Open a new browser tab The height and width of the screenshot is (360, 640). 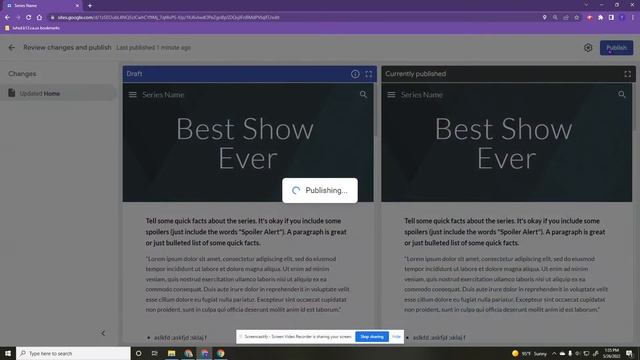tap(90, 6)
